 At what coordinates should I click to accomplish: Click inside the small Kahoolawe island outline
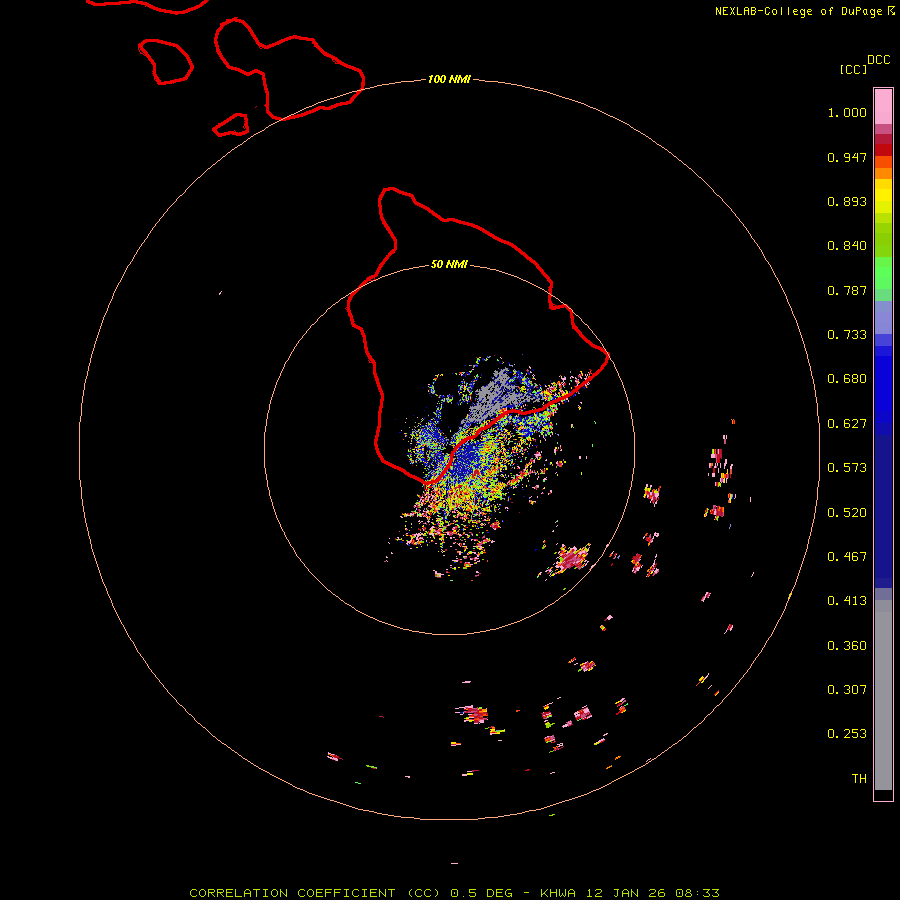tap(232, 126)
